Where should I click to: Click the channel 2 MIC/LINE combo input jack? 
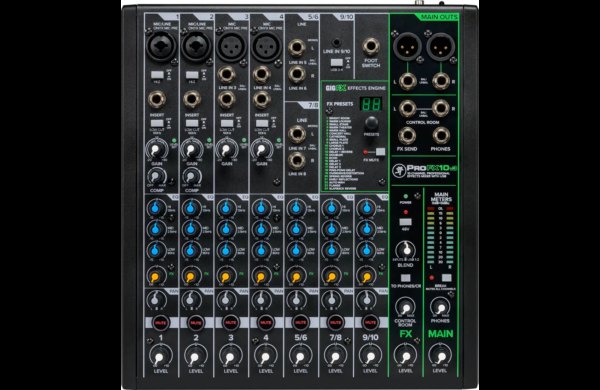[196, 46]
